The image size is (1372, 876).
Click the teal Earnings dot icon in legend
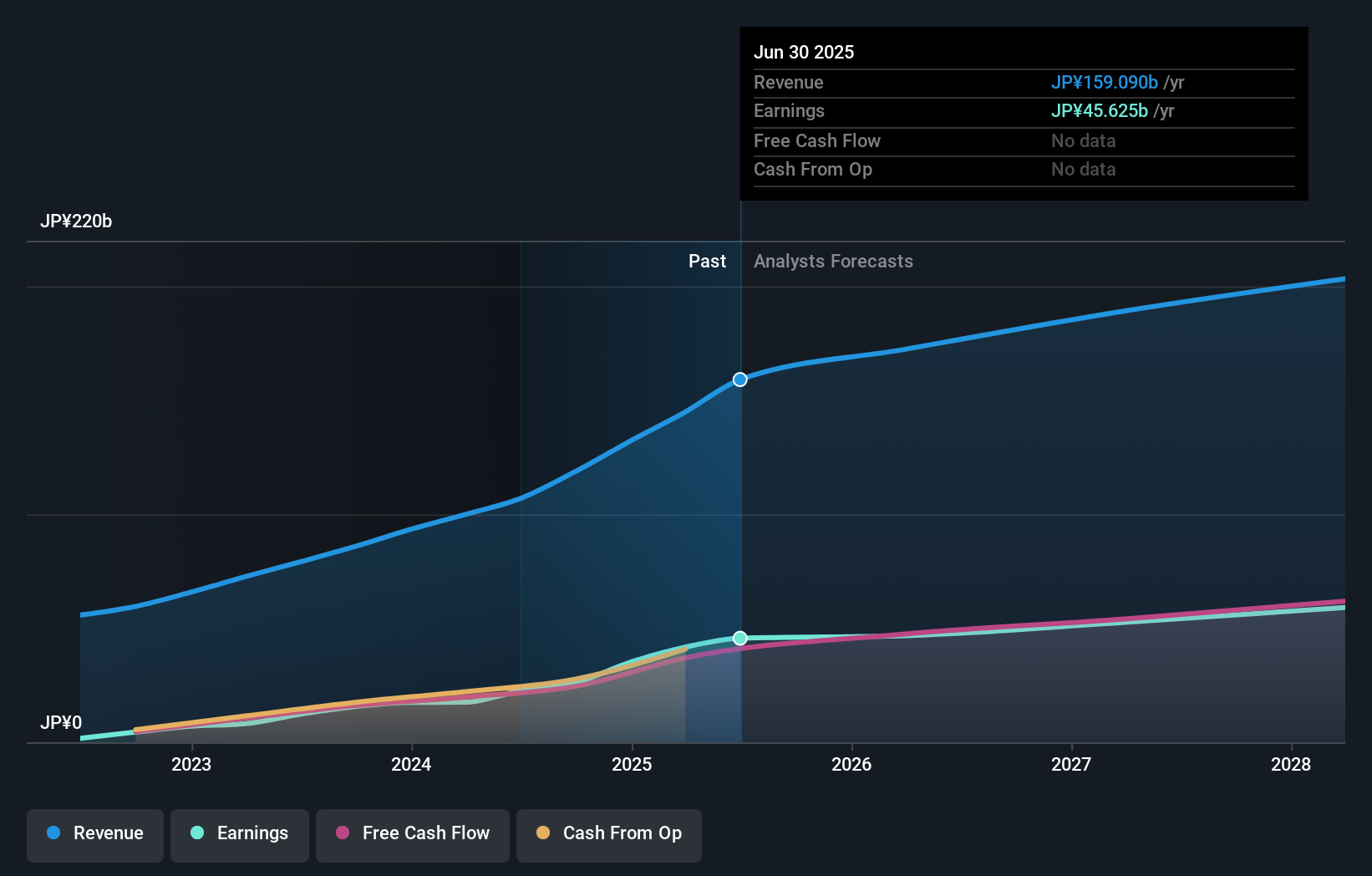(196, 833)
